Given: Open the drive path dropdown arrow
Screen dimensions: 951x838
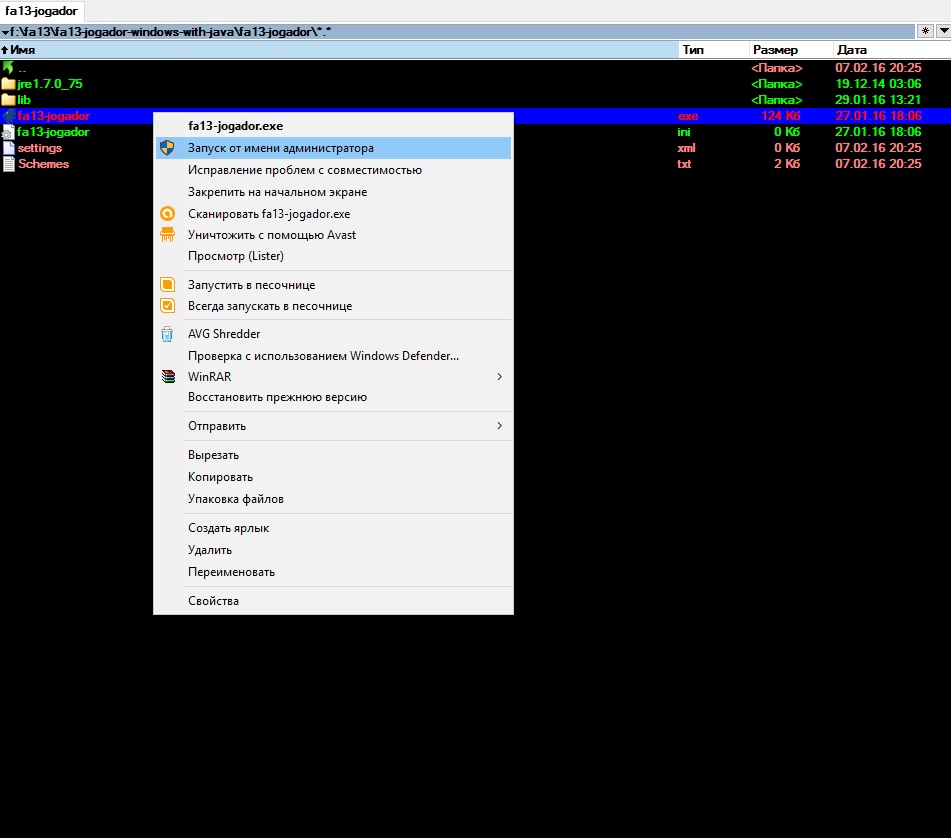Looking at the screenshot, I should click(5, 32).
